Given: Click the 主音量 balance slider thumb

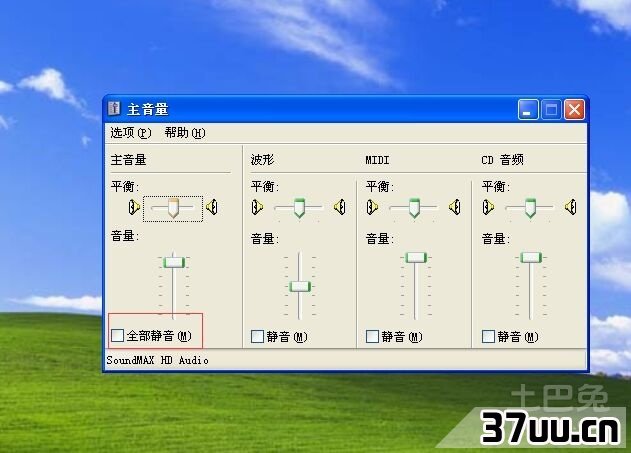Looking at the screenshot, I should click(173, 208).
